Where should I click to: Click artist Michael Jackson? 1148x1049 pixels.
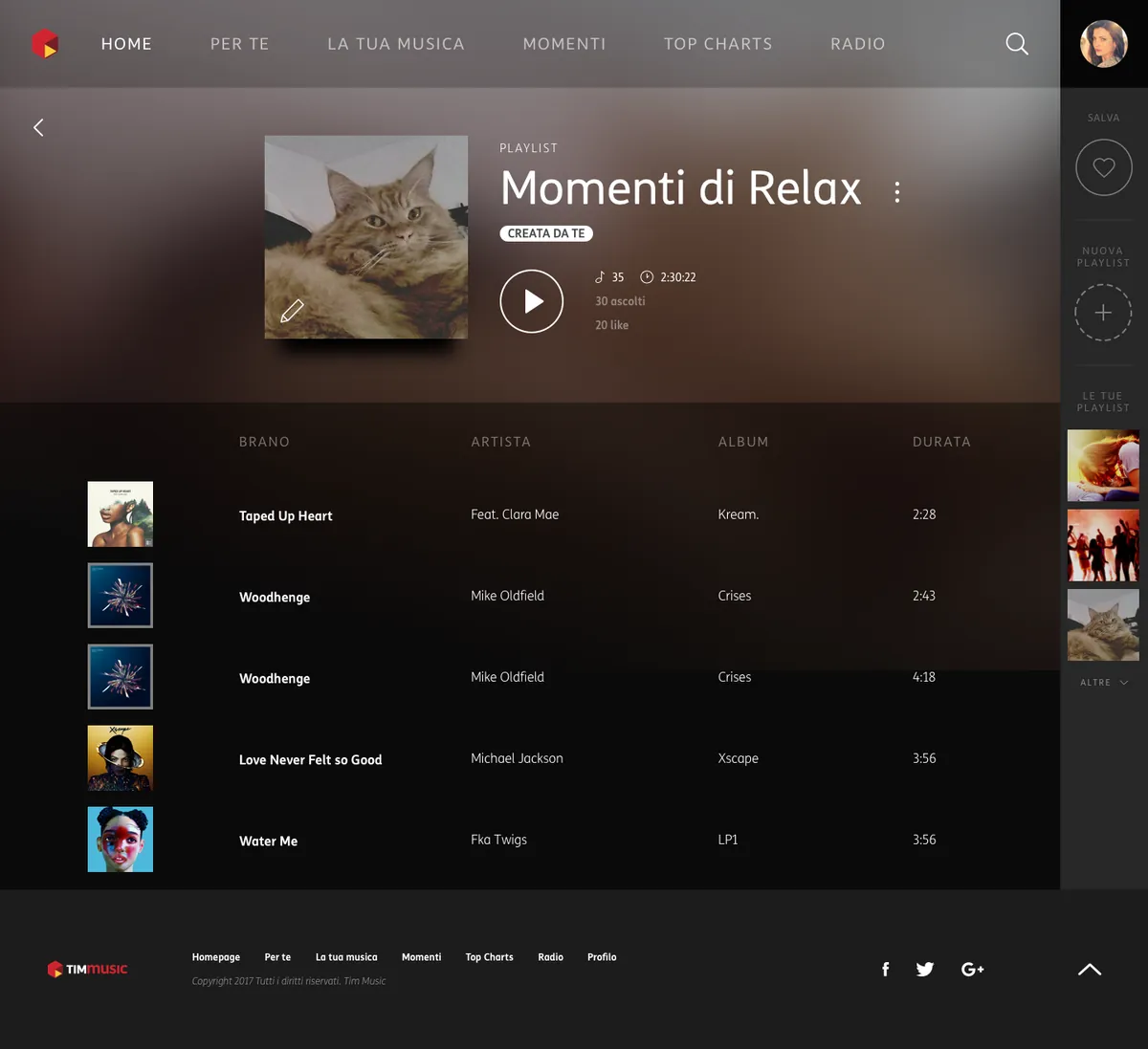point(517,758)
